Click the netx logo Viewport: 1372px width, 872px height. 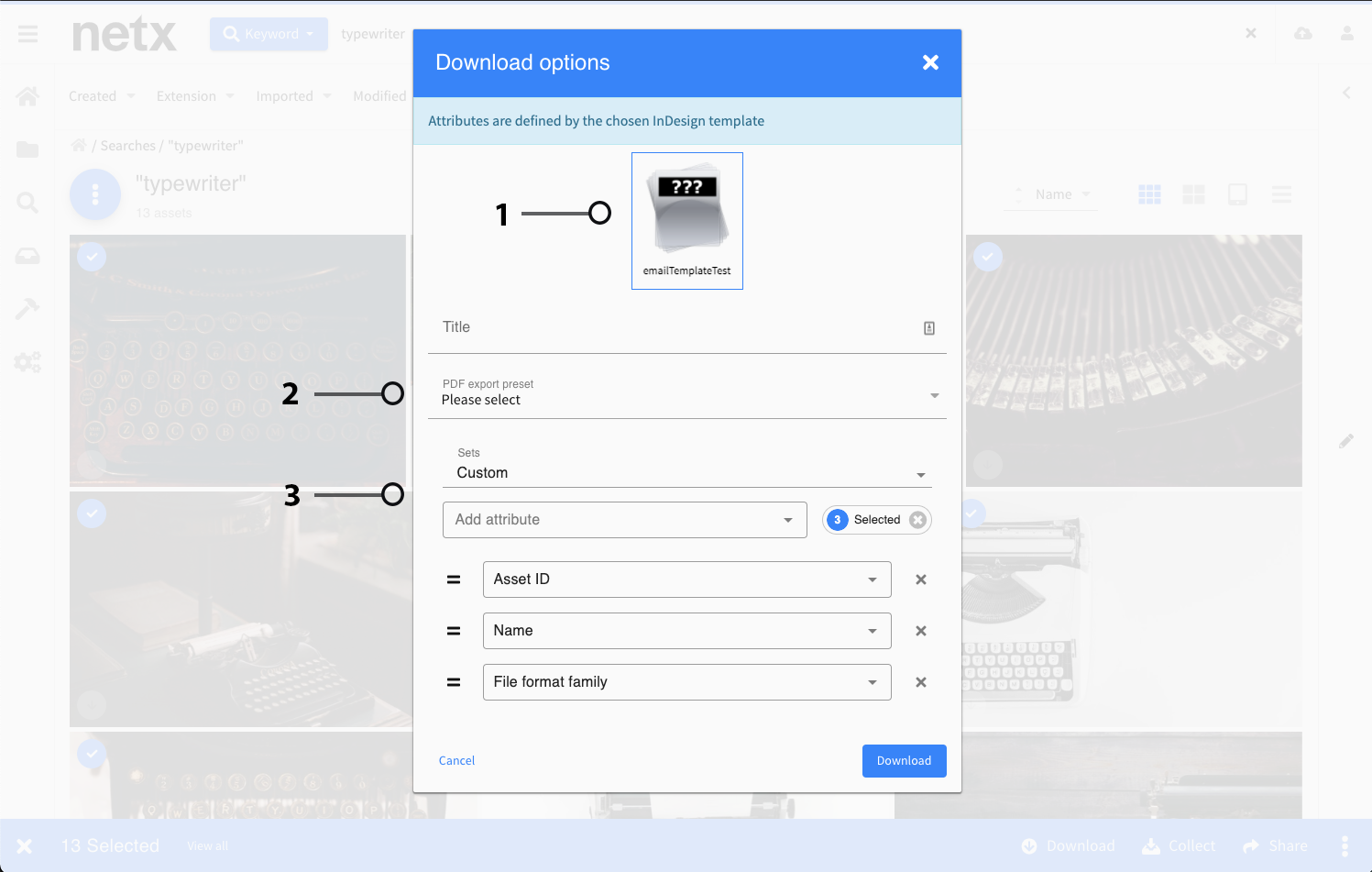pyautogui.click(x=125, y=34)
